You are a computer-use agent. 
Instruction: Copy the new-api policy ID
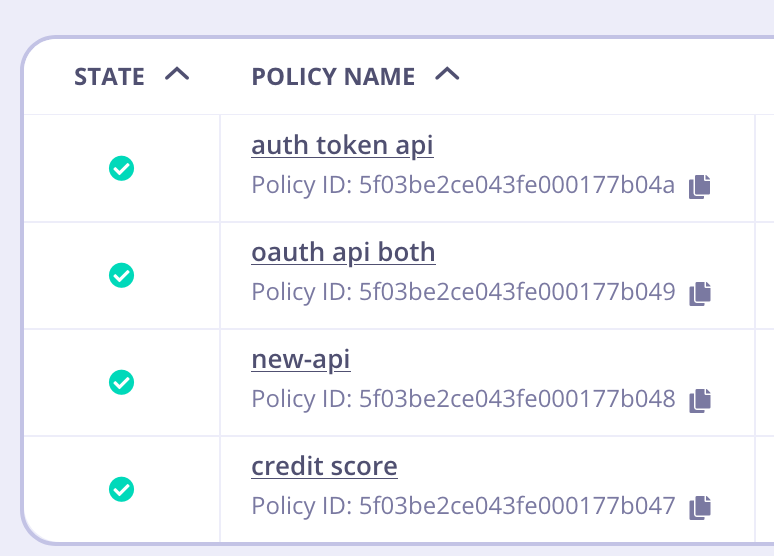[x=700, y=400]
